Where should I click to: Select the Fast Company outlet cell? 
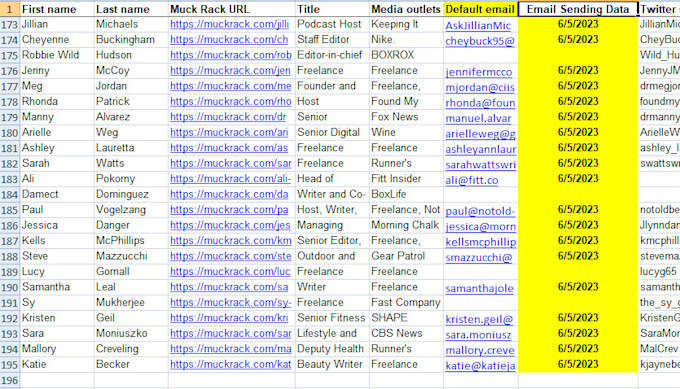pos(406,303)
